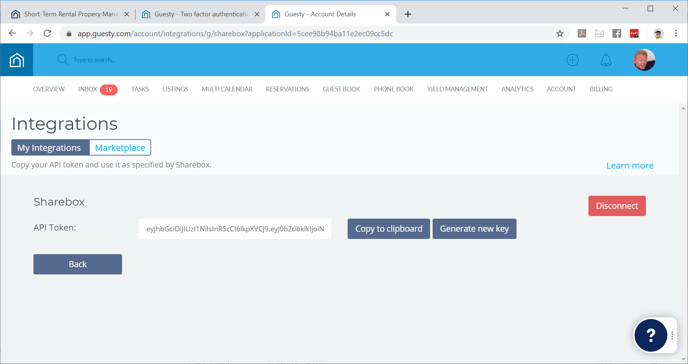The width and height of the screenshot is (688, 364).
Task: Click the grey extension icon beside PDF icon
Action: pos(599,33)
